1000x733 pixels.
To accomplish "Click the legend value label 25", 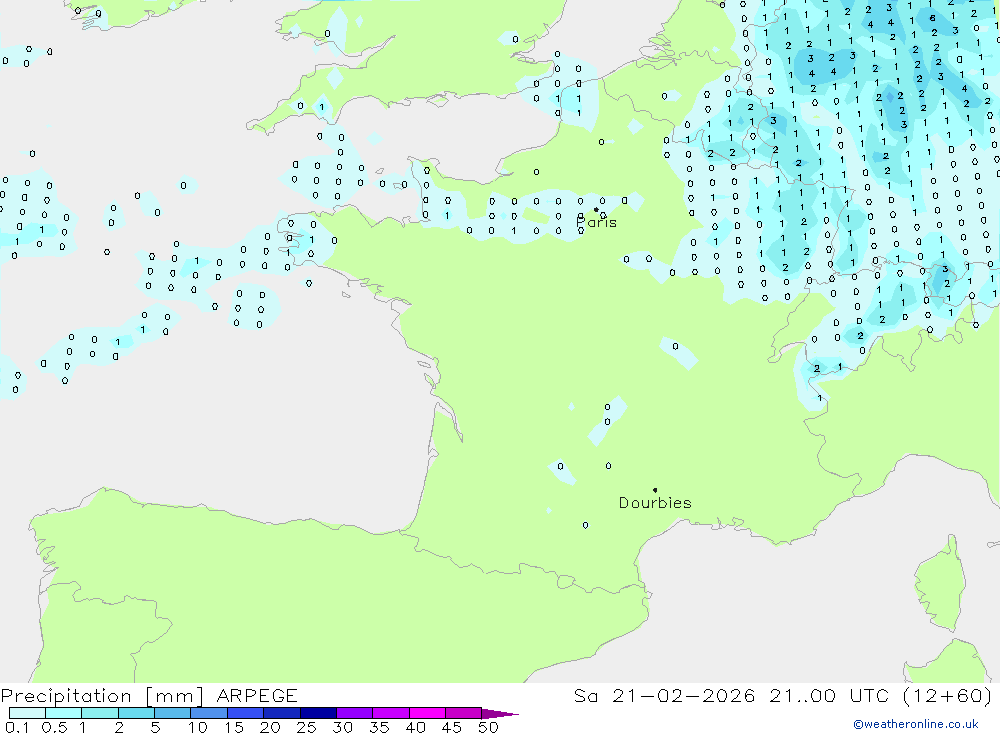I will [307, 727].
